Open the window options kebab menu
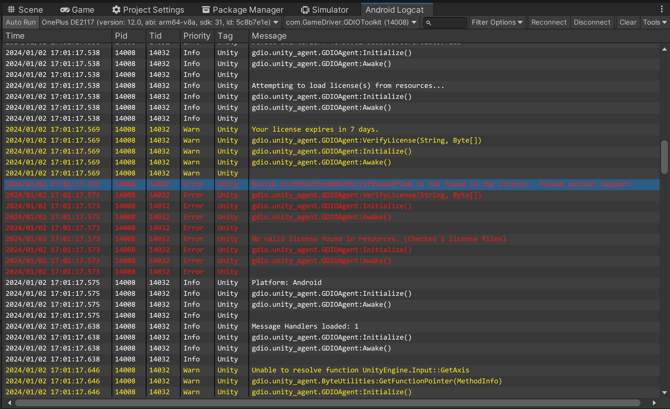This screenshot has height=409, width=670. tap(662, 9)
